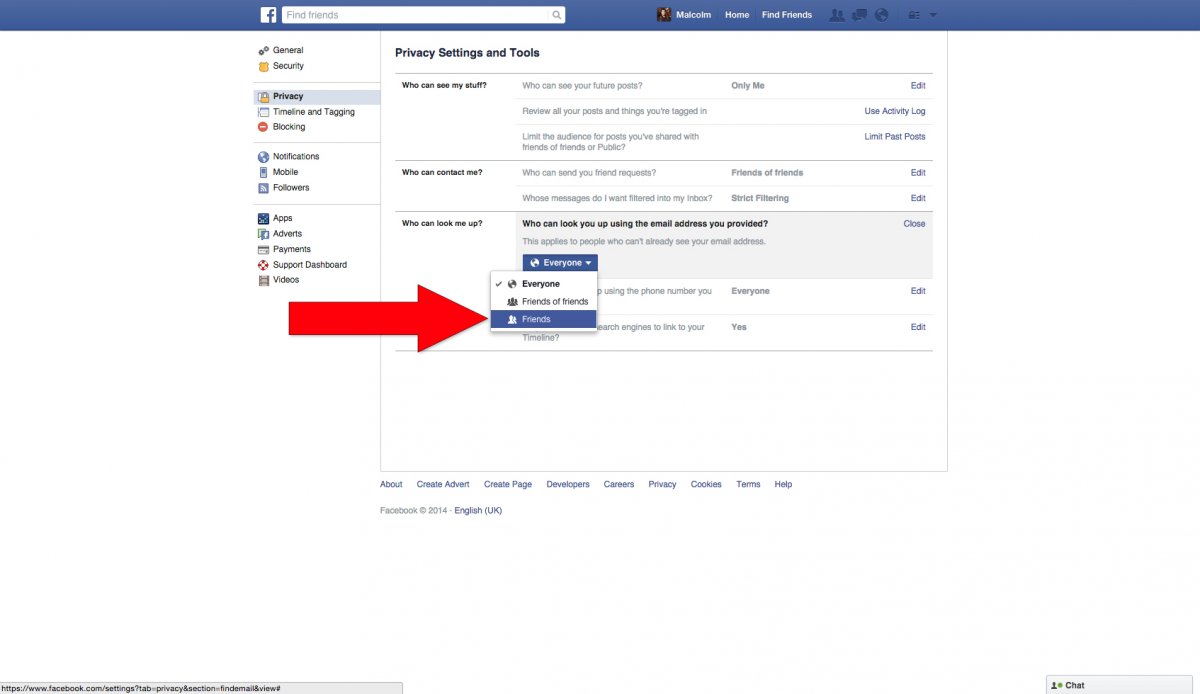This screenshot has width=1200, height=694.
Task: Click the Timeline and Tagging icon
Action: pyautogui.click(x=263, y=112)
